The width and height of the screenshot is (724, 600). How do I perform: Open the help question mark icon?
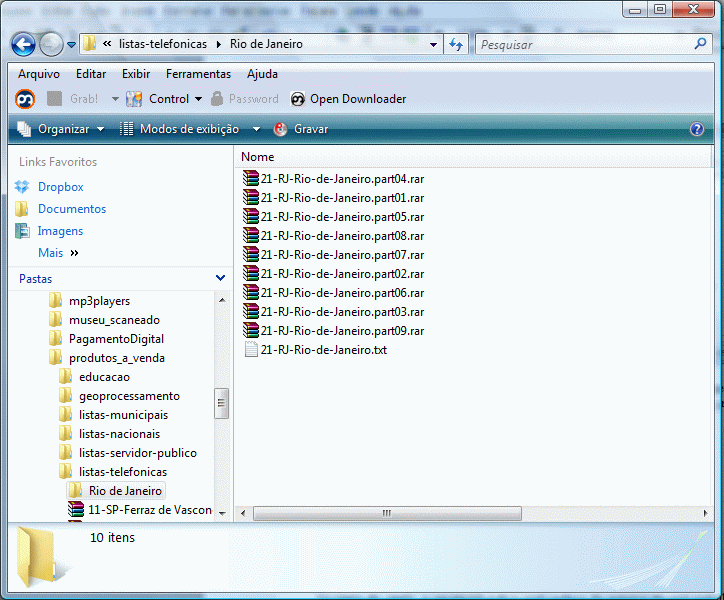pos(697,129)
